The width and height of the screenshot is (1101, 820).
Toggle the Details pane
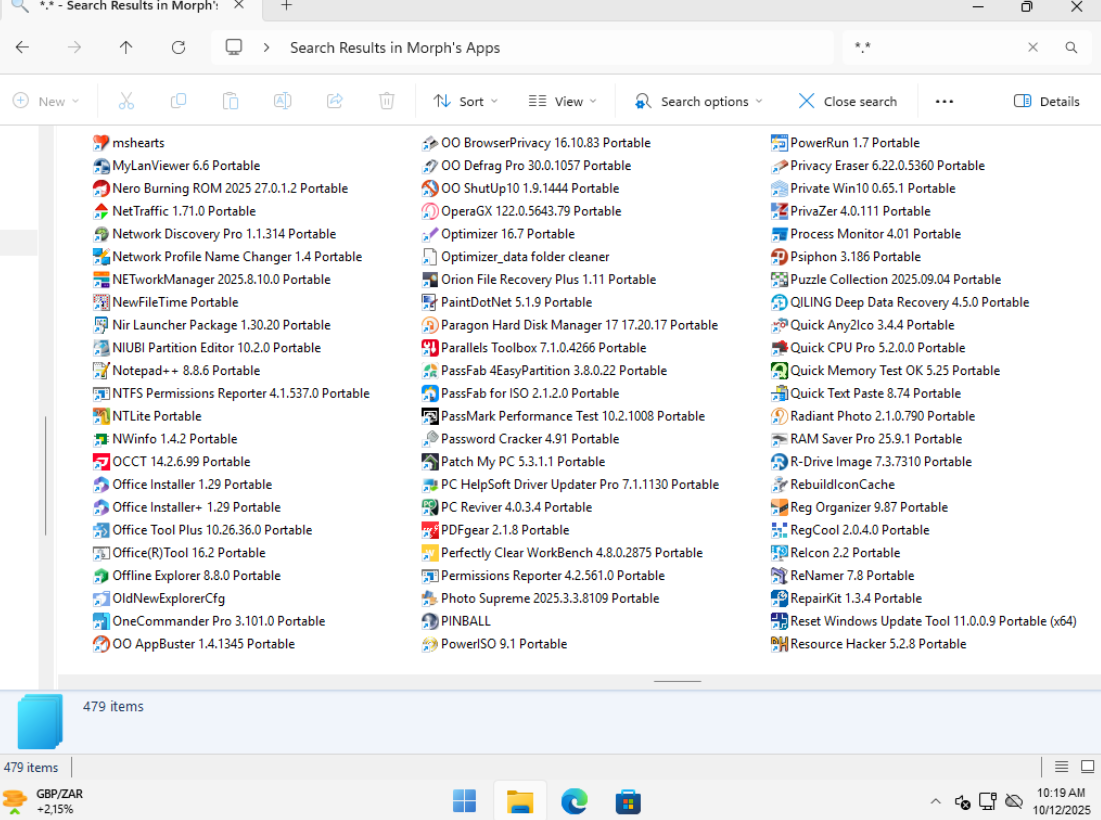tap(1046, 101)
